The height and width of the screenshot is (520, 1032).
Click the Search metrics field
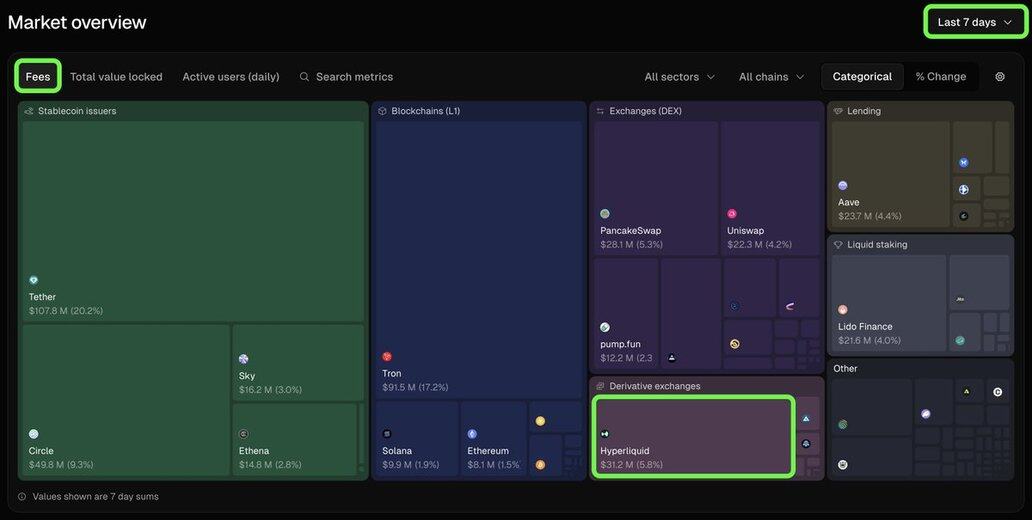[346, 76]
